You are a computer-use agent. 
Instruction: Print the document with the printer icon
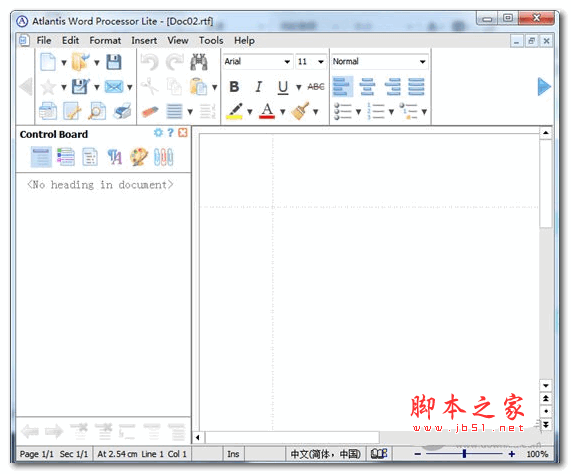point(122,111)
